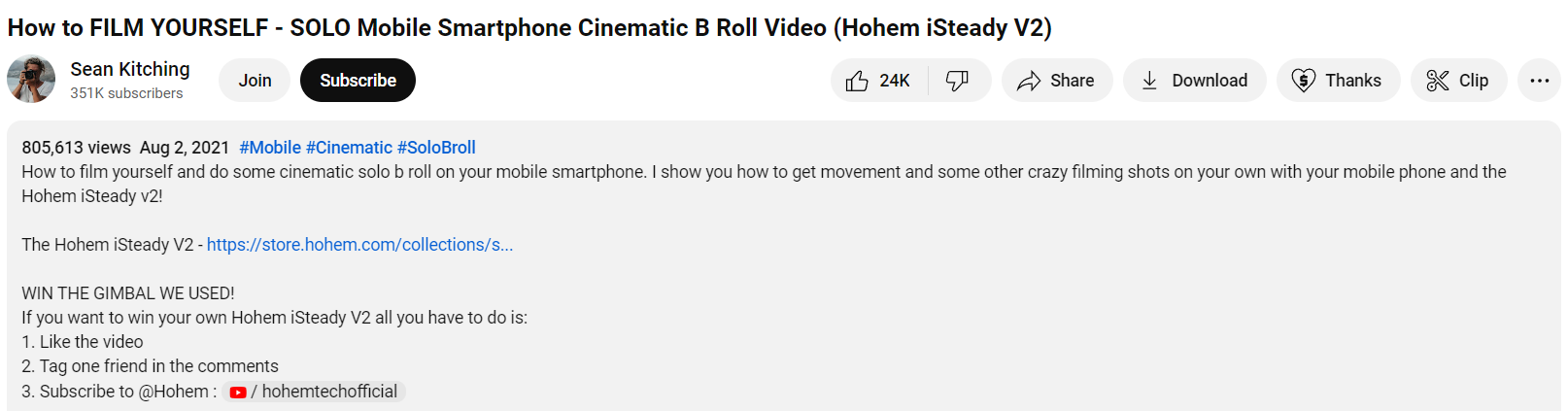Click the YouTube icon beside hohemtechofficial
The image size is (1568, 411).
(x=238, y=393)
